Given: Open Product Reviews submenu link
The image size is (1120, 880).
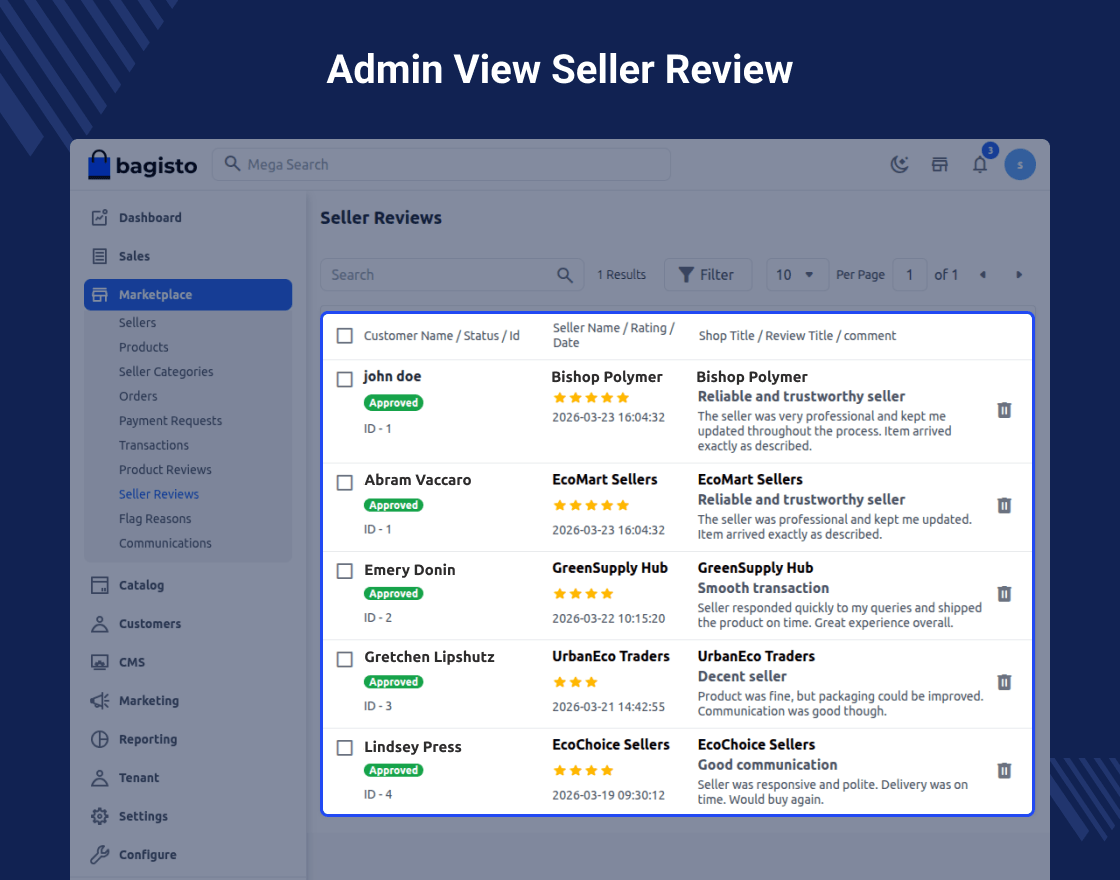Looking at the screenshot, I should pyautogui.click(x=165, y=470).
